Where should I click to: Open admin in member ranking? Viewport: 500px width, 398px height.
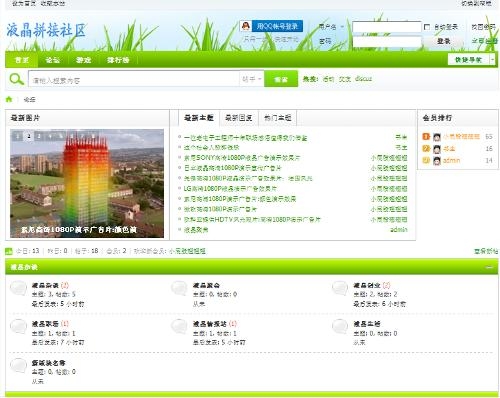pos(451,161)
